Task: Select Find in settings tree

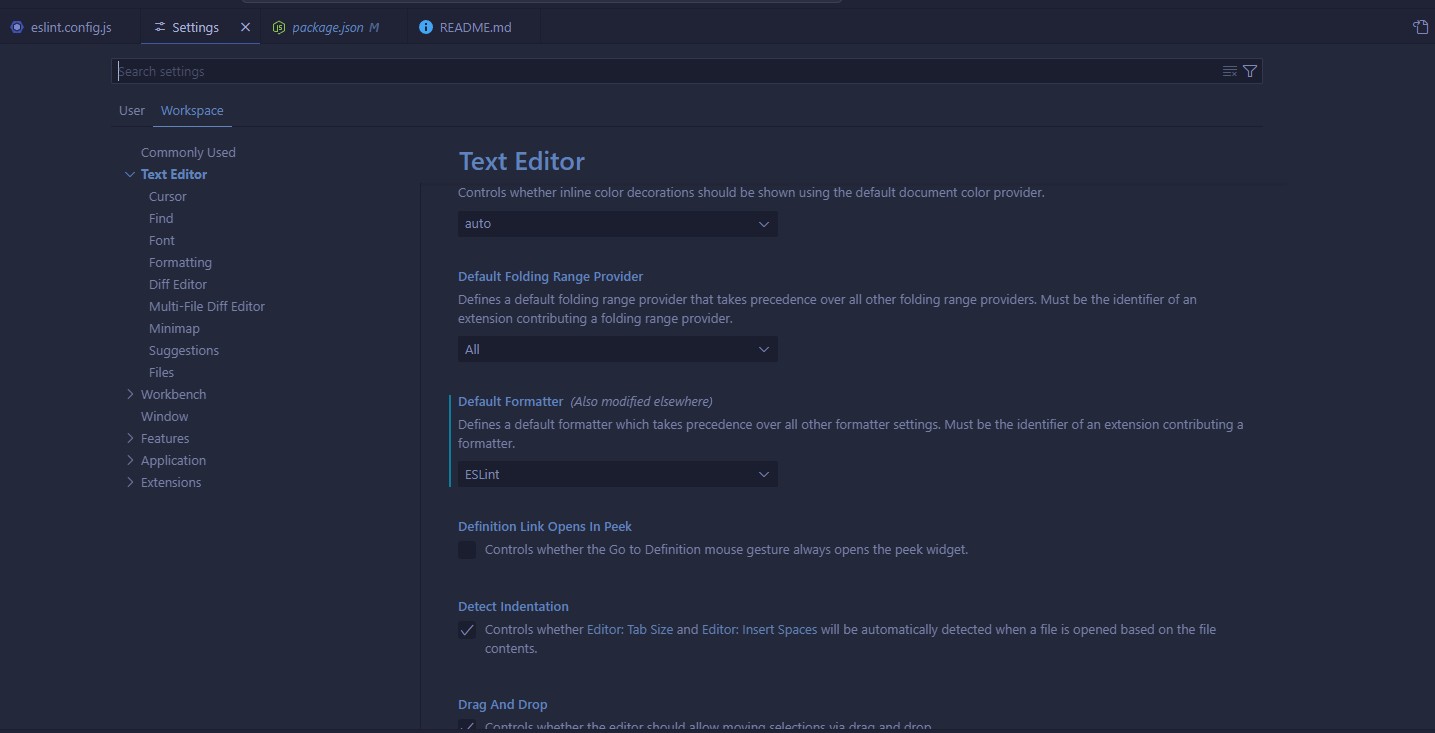Action: coord(161,218)
